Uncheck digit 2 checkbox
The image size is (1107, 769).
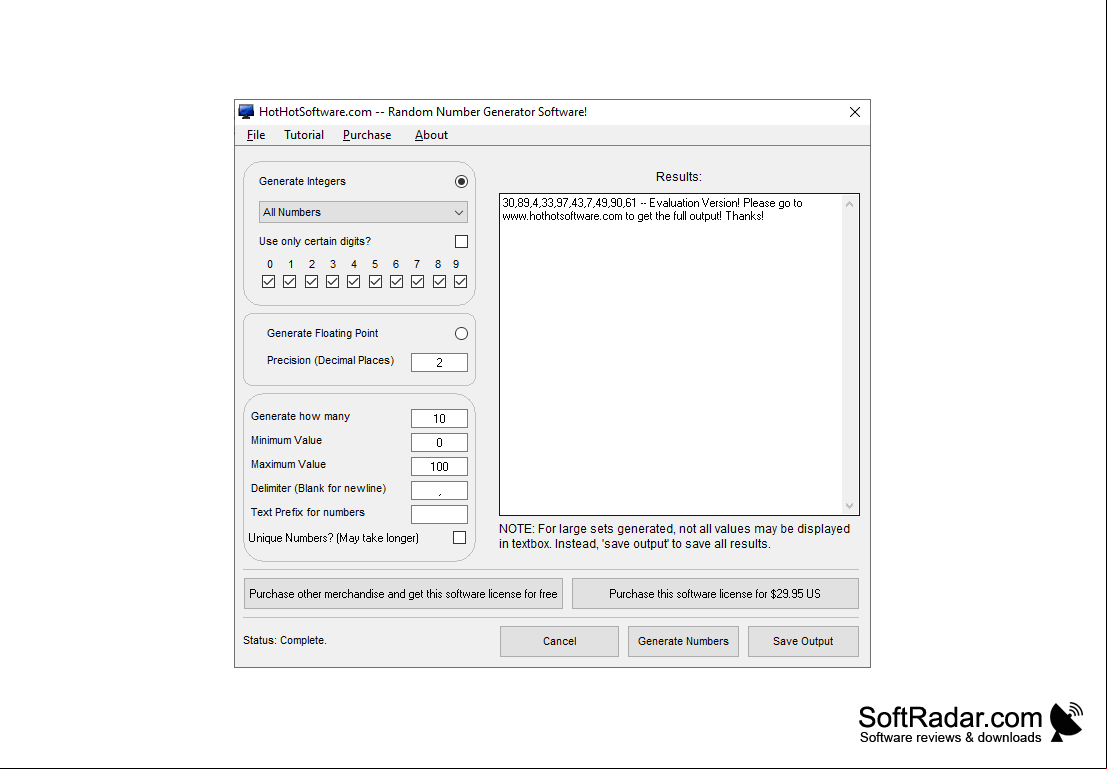(311, 282)
